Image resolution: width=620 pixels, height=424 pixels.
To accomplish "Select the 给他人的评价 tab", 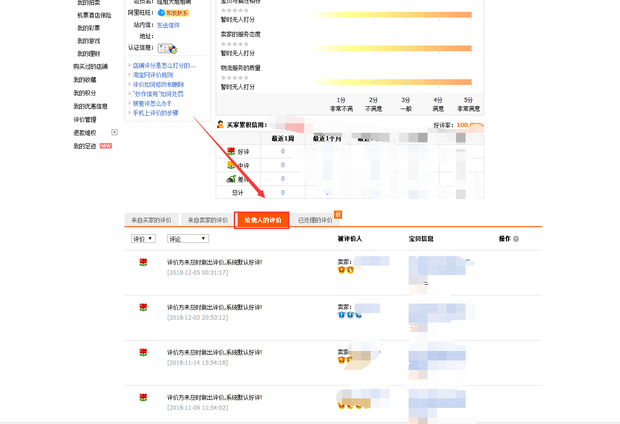I will [263, 220].
